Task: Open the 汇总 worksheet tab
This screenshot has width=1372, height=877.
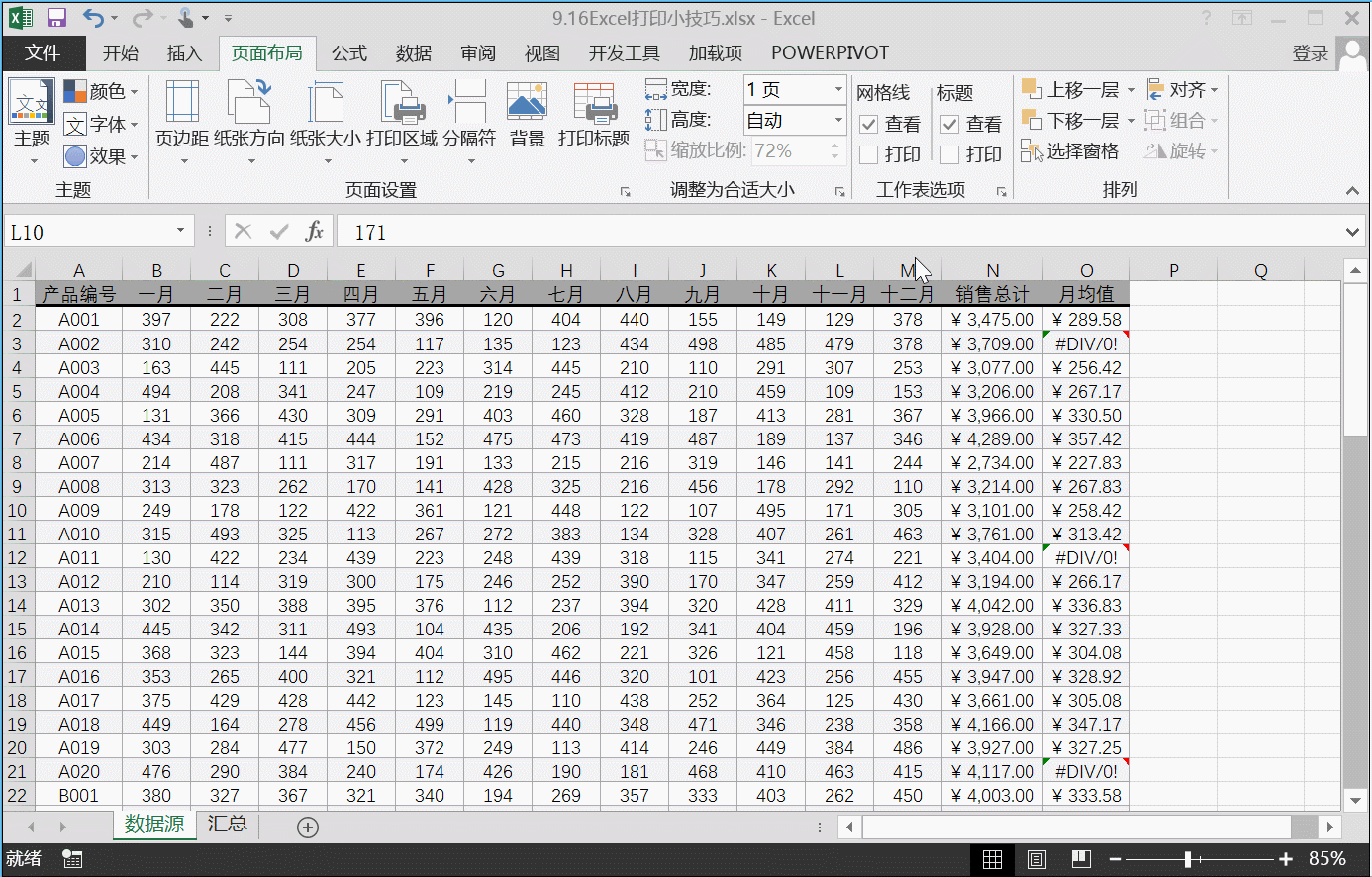Action: click(x=227, y=825)
